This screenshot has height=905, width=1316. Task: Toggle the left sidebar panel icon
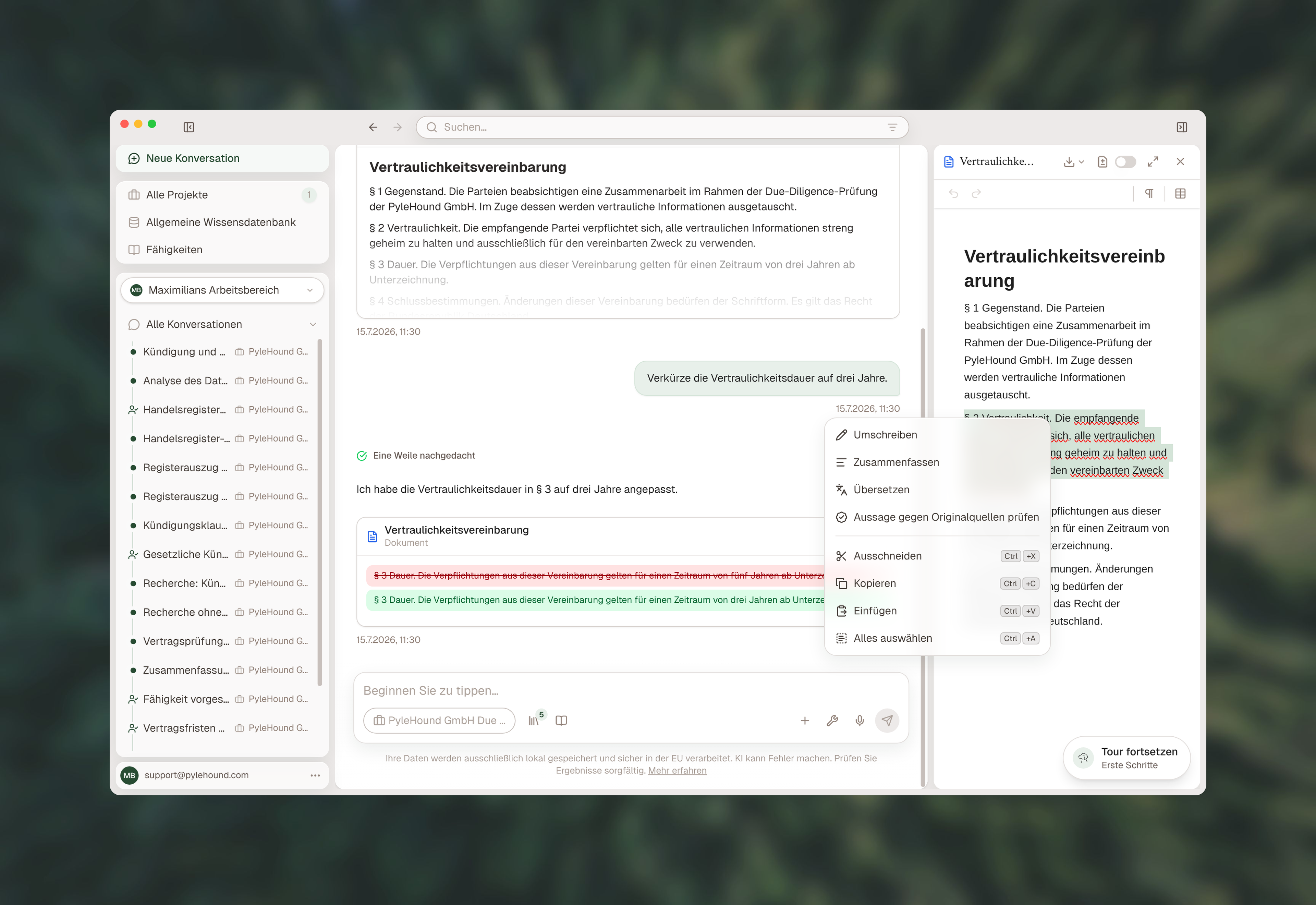coord(189,127)
